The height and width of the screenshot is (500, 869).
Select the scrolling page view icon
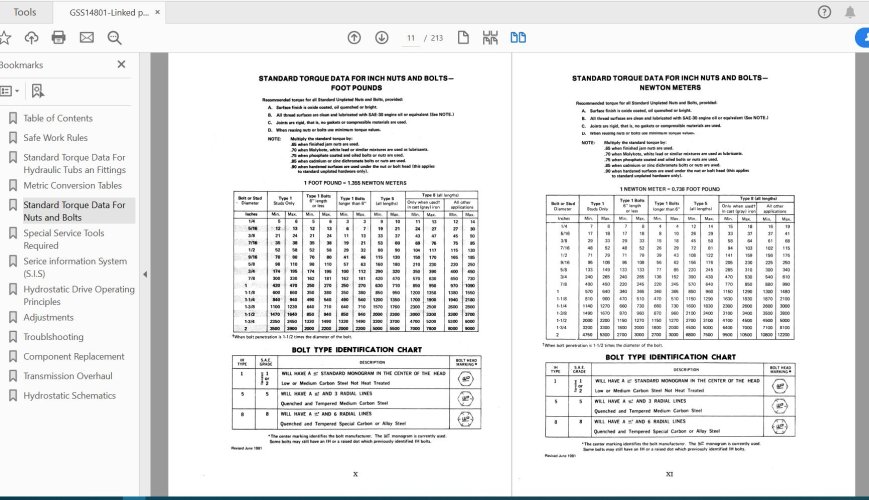coord(490,38)
